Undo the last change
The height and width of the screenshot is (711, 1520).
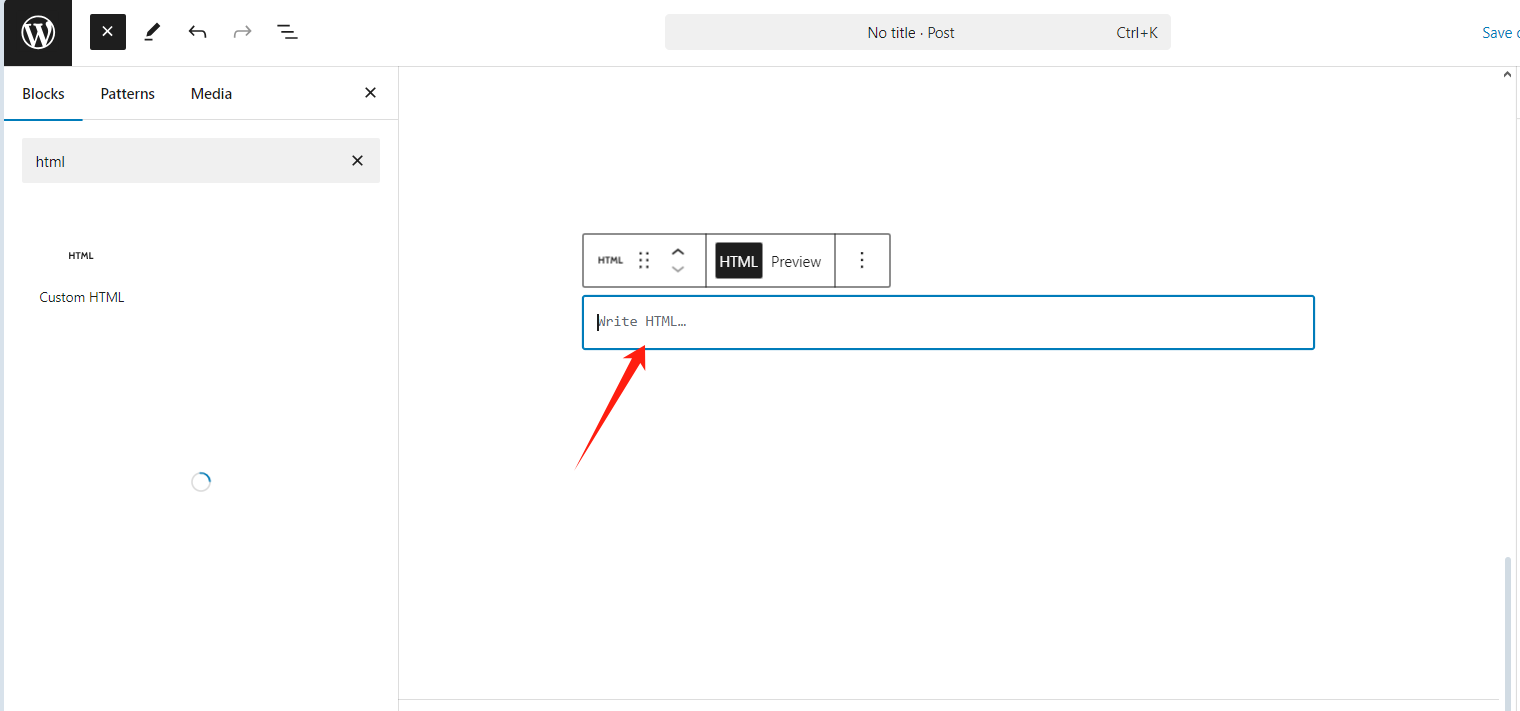(x=197, y=31)
